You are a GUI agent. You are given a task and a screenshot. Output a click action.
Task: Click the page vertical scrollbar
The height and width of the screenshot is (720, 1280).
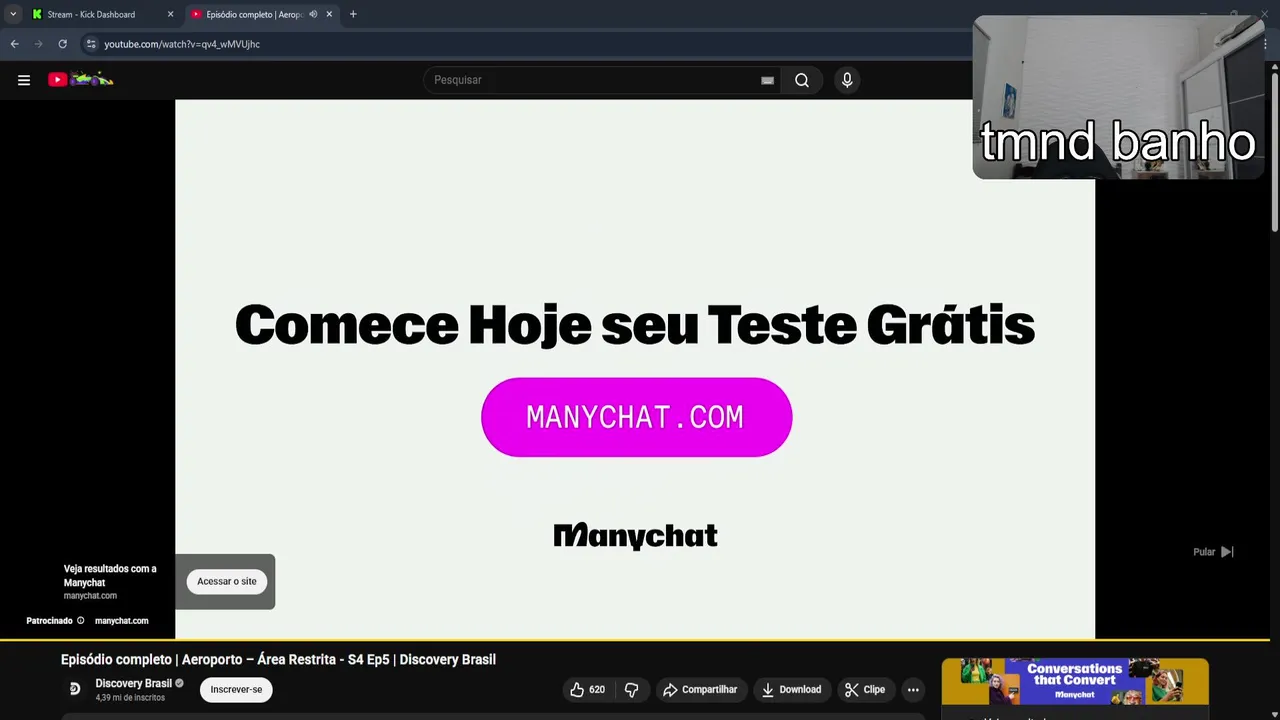pyautogui.click(x=1274, y=150)
